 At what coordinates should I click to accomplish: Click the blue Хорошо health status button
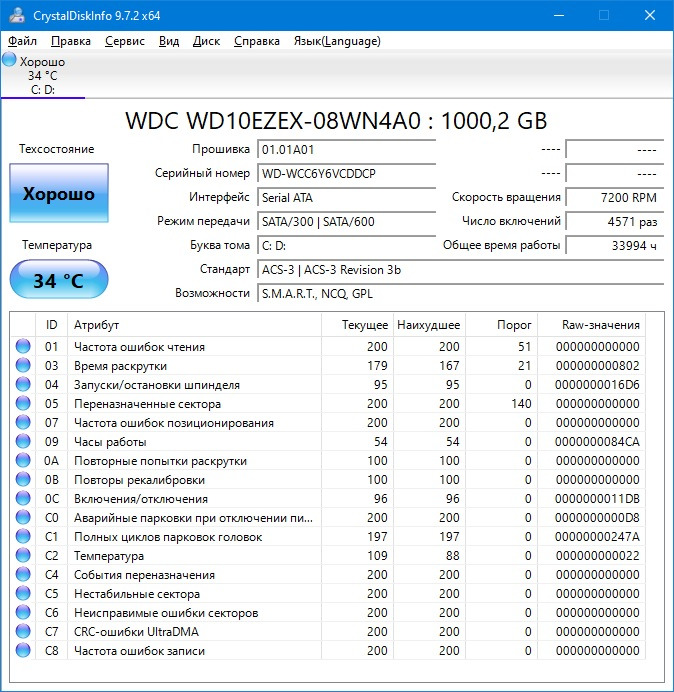tap(58, 194)
